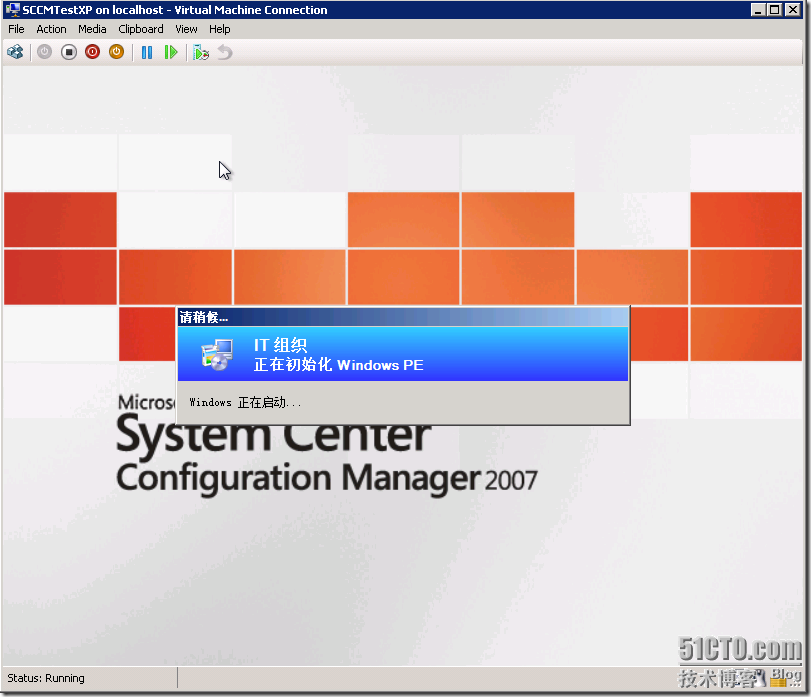Open the View menu
Image resolution: width=811 pixels, height=697 pixels.
tap(186, 29)
